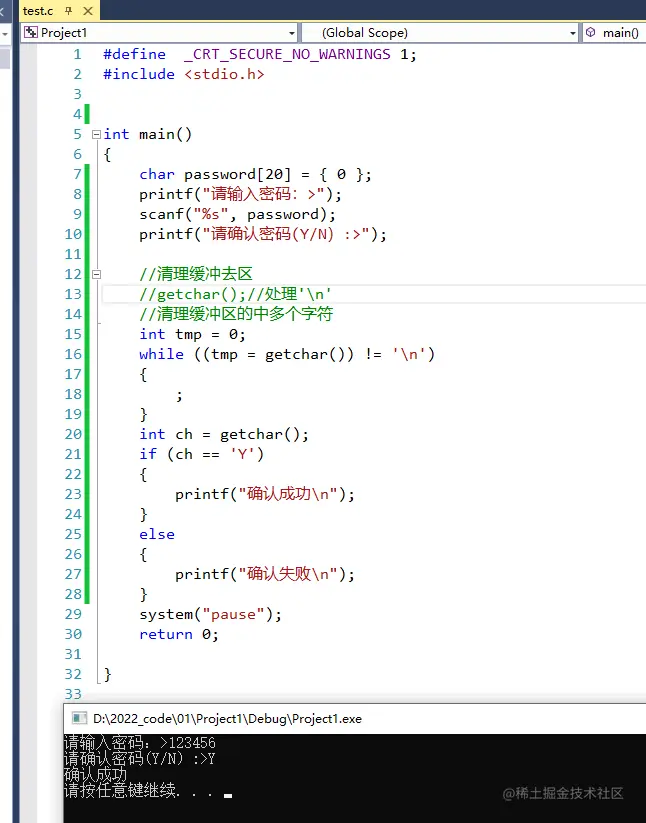Click the while getchar loop line
This screenshot has width=646, height=823.
coord(287,354)
